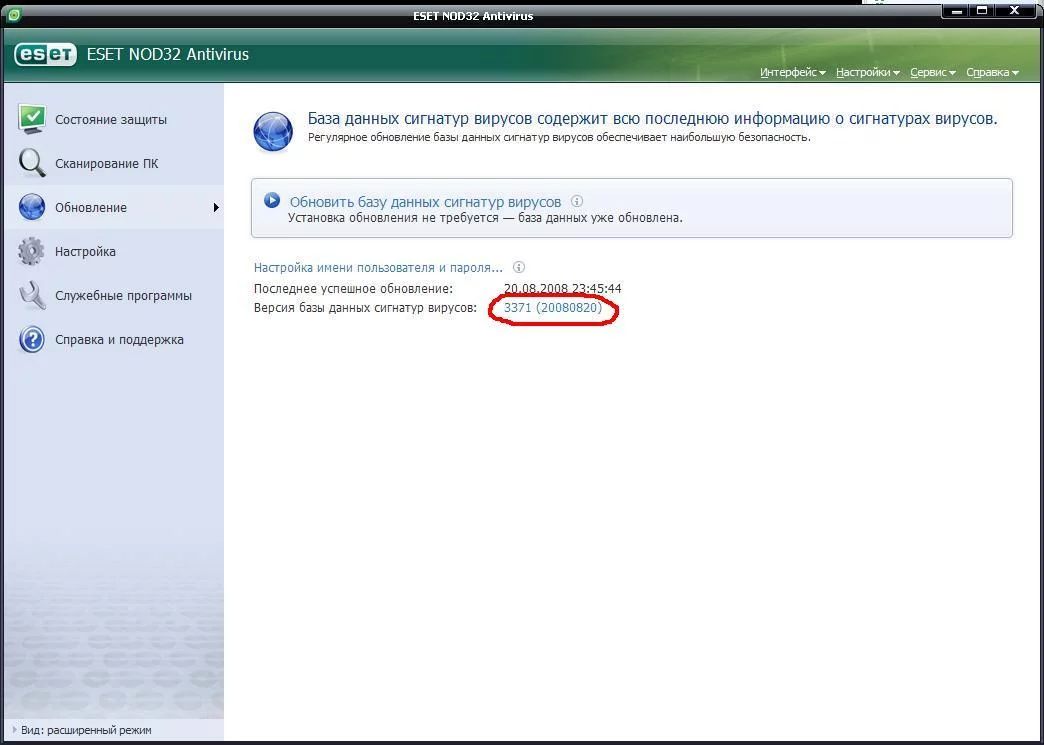Click the magnifier icon for PC scanning

[31, 164]
